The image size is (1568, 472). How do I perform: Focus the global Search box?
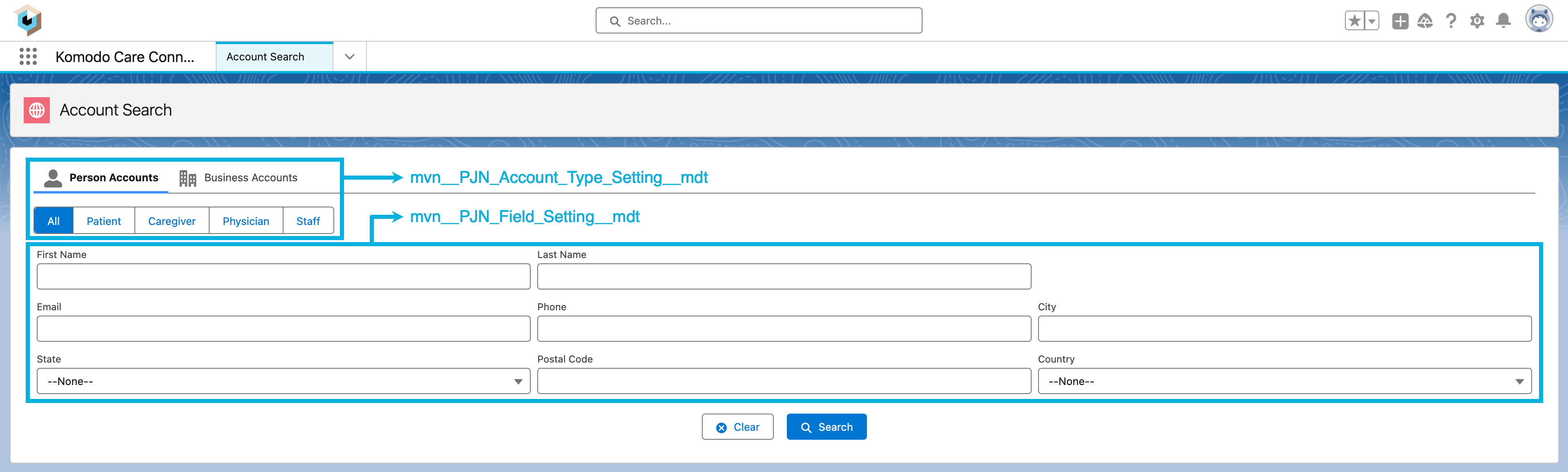pyautogui.click(x=758, y=21)
